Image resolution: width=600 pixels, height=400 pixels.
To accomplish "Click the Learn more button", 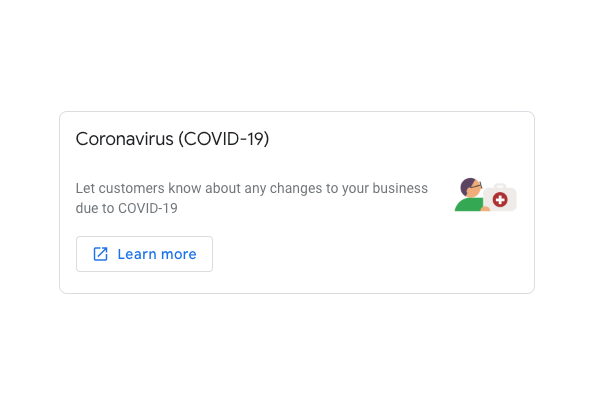I will (x=144, y=254).
